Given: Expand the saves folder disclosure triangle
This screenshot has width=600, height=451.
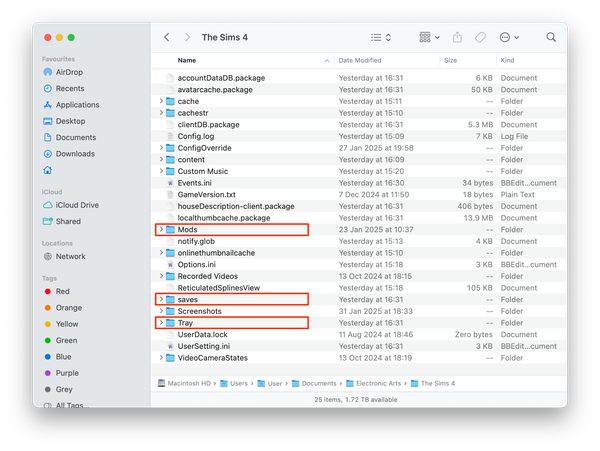Looking at the screenshot, I should pos(161,299).
